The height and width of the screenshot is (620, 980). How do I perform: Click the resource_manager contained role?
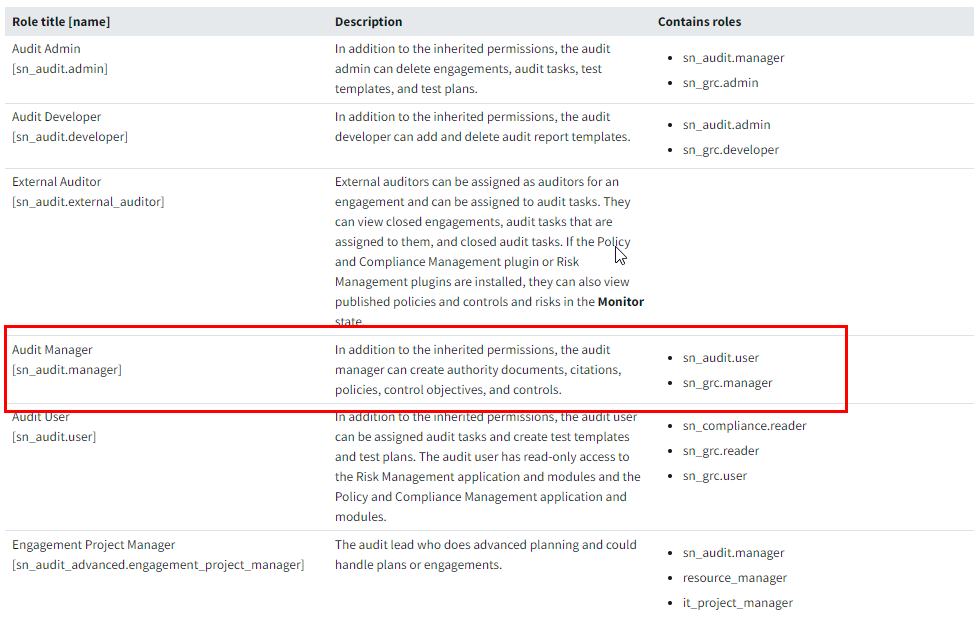click(x=734, y=578)
